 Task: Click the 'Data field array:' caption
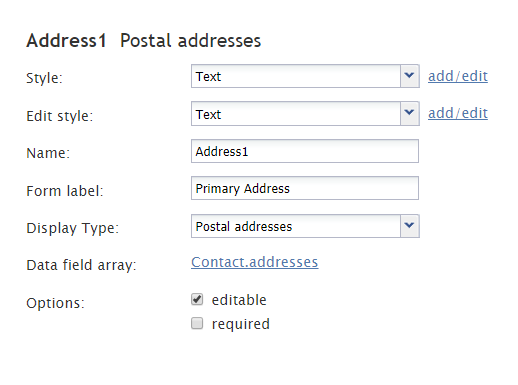click(x=82, y=265)
